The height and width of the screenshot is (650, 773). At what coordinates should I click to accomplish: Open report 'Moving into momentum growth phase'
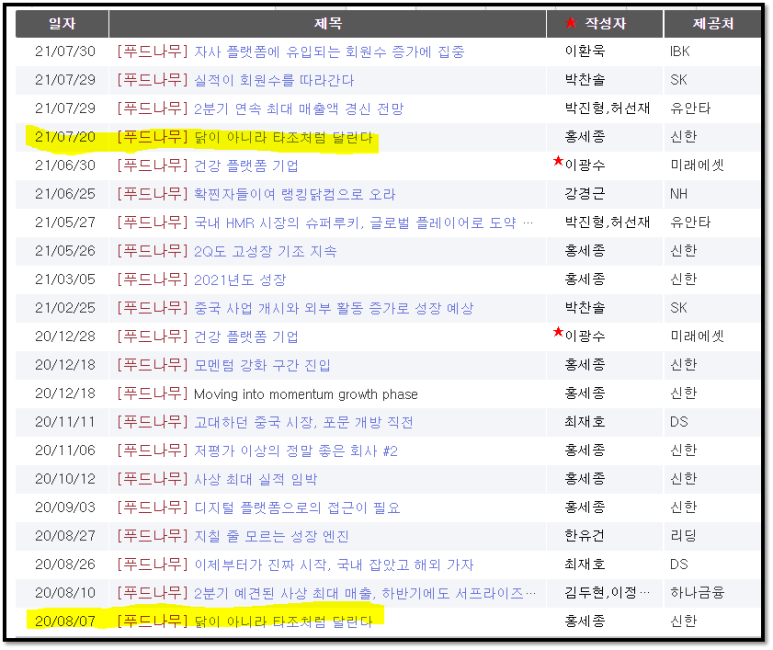pyautogui.click(x=306, y=394)
